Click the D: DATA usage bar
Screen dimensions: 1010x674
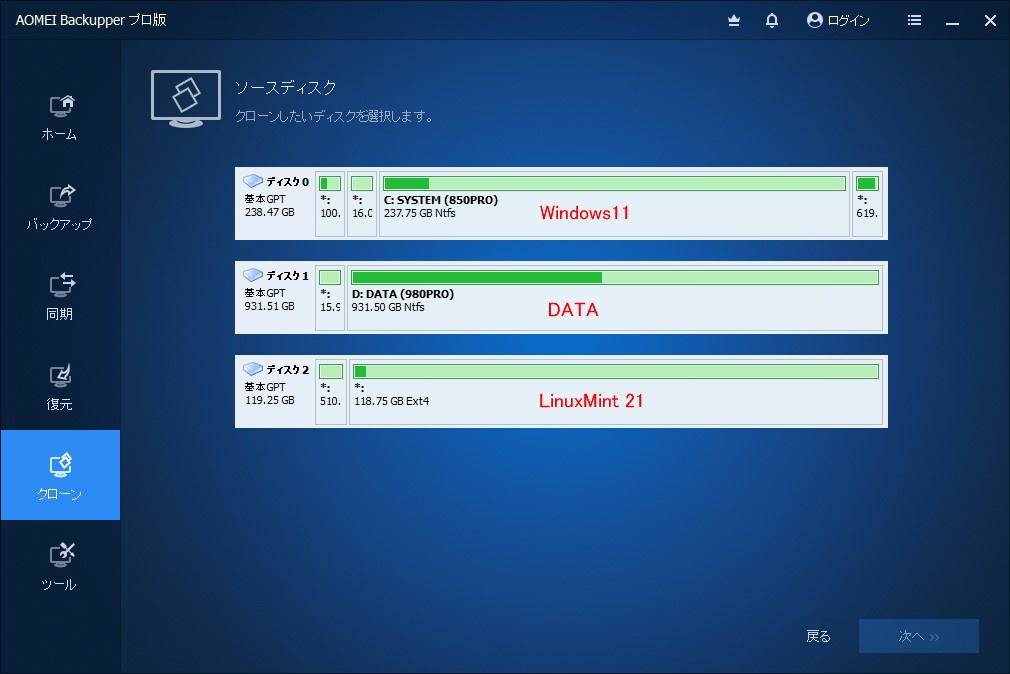tap(615, 278)
